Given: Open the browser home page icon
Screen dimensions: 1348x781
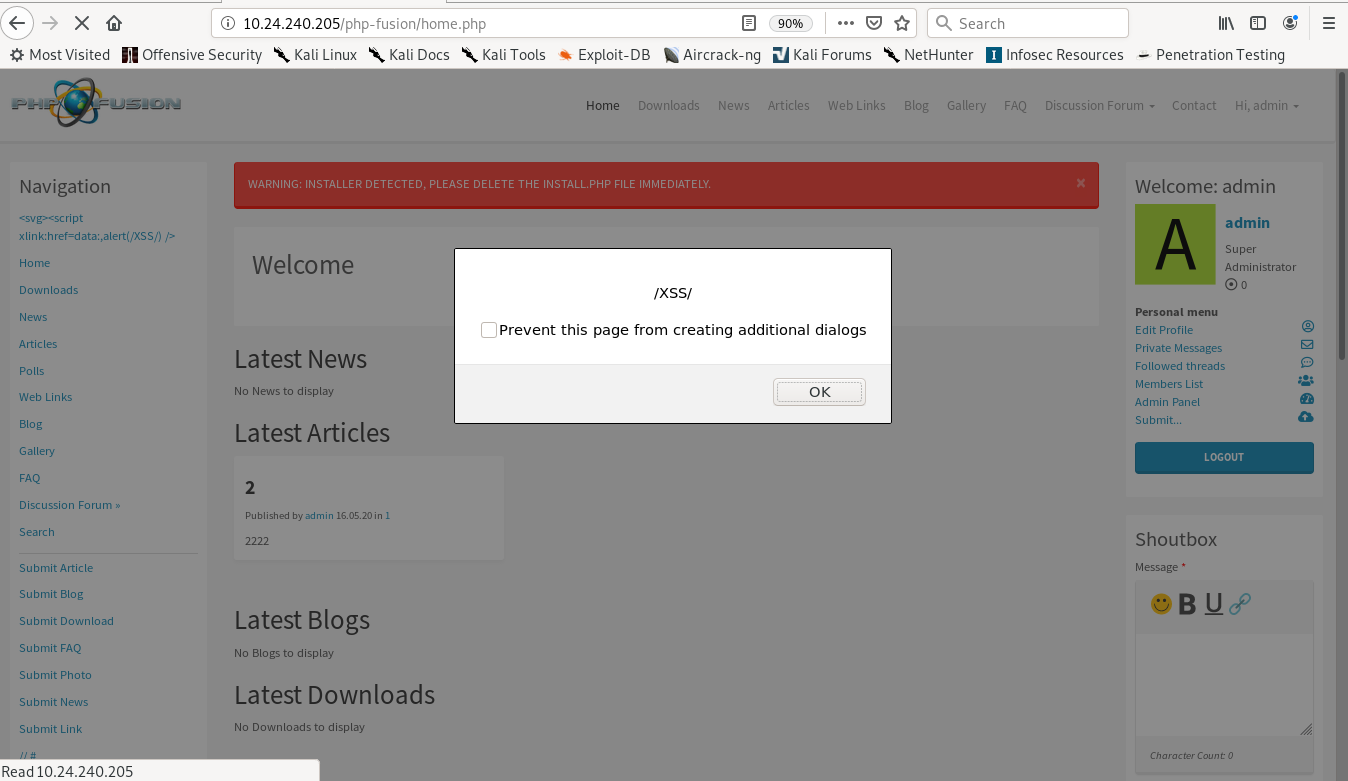Looking at the screenshot, I should (x=114, y=23).
